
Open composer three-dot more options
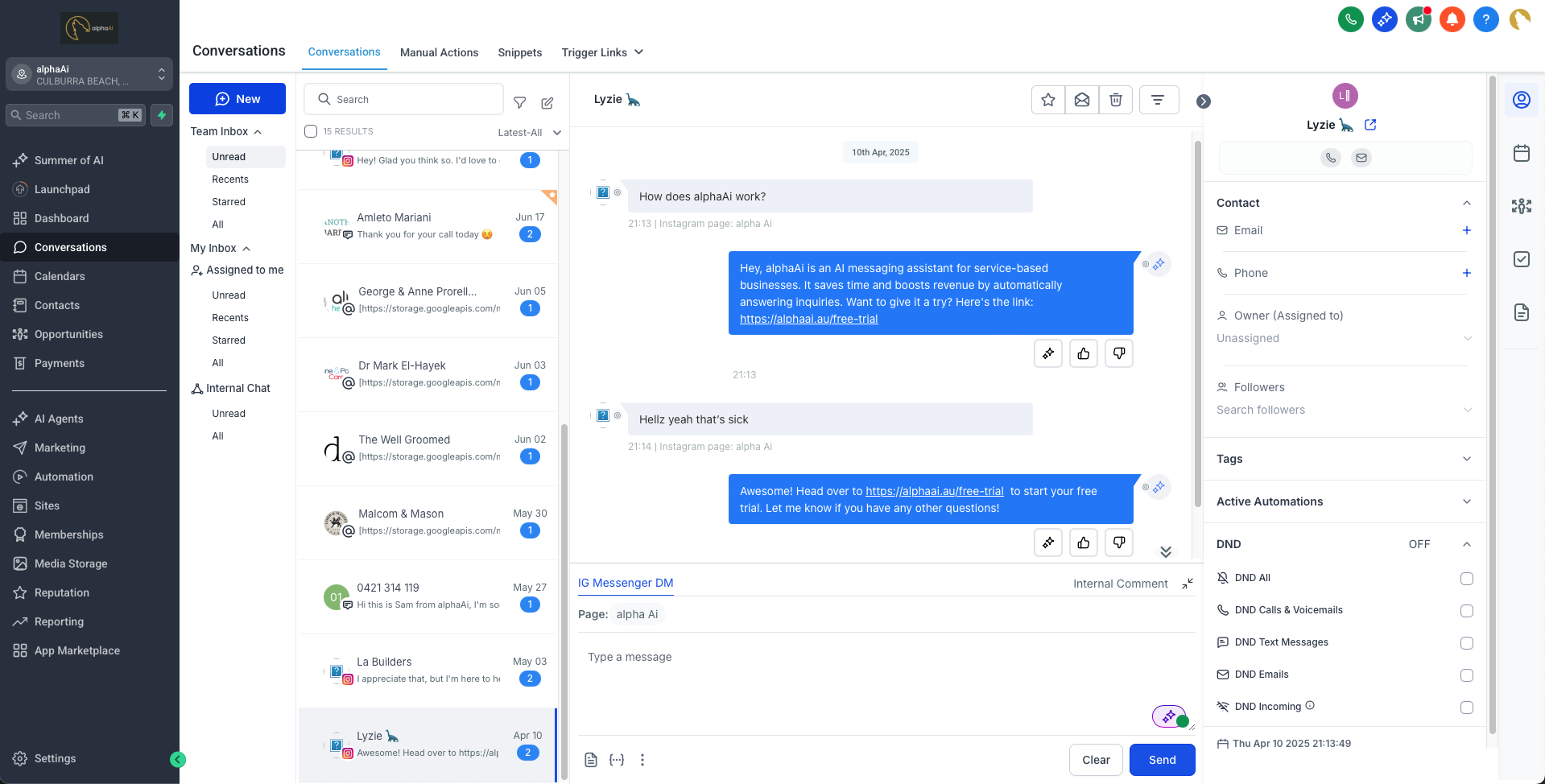642,760
